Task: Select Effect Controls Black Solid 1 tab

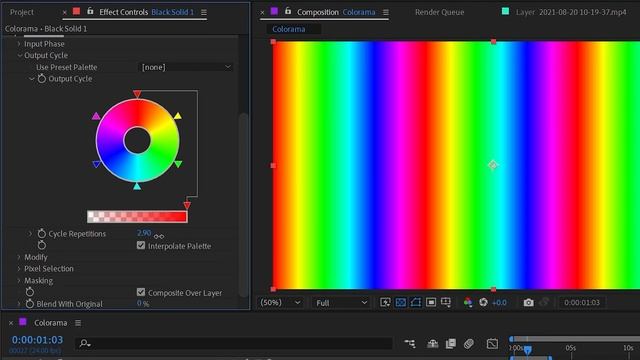Action: point(147,12)
